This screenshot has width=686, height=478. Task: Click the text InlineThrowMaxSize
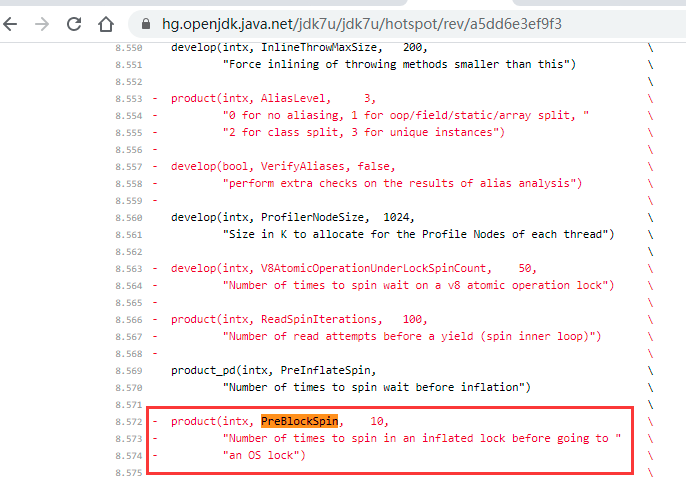point(319,47)
